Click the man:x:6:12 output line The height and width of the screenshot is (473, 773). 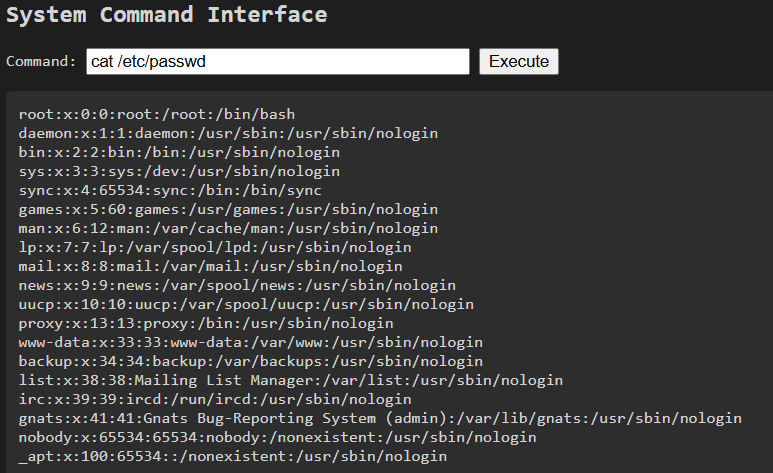tap(228, 228)
